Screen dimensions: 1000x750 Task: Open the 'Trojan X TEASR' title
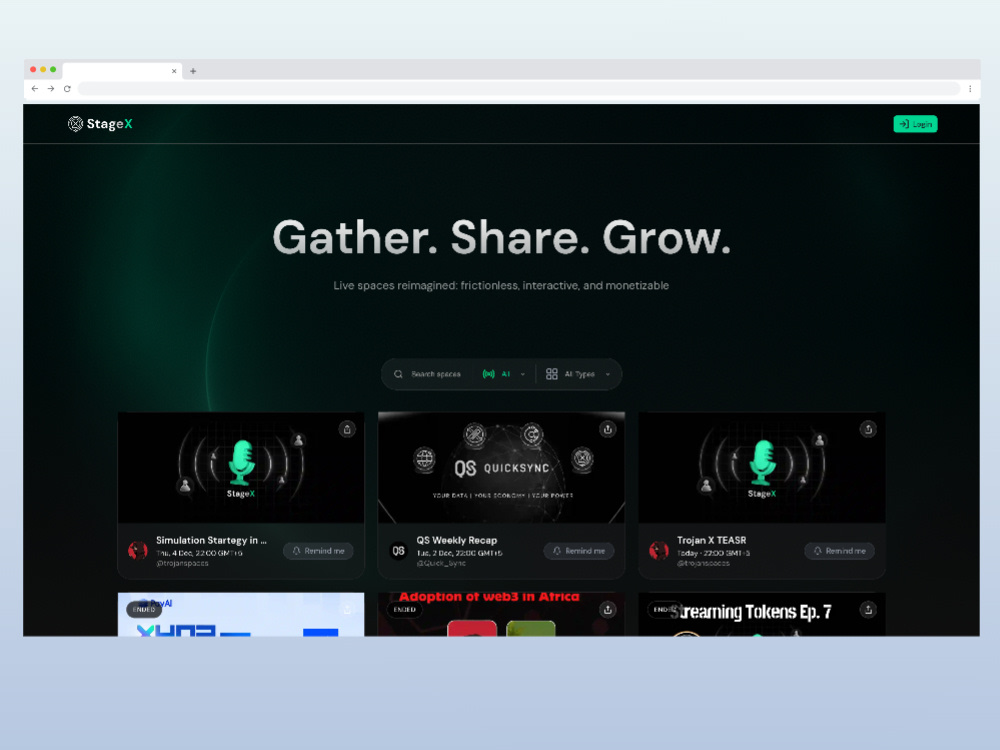pos(712,540)
